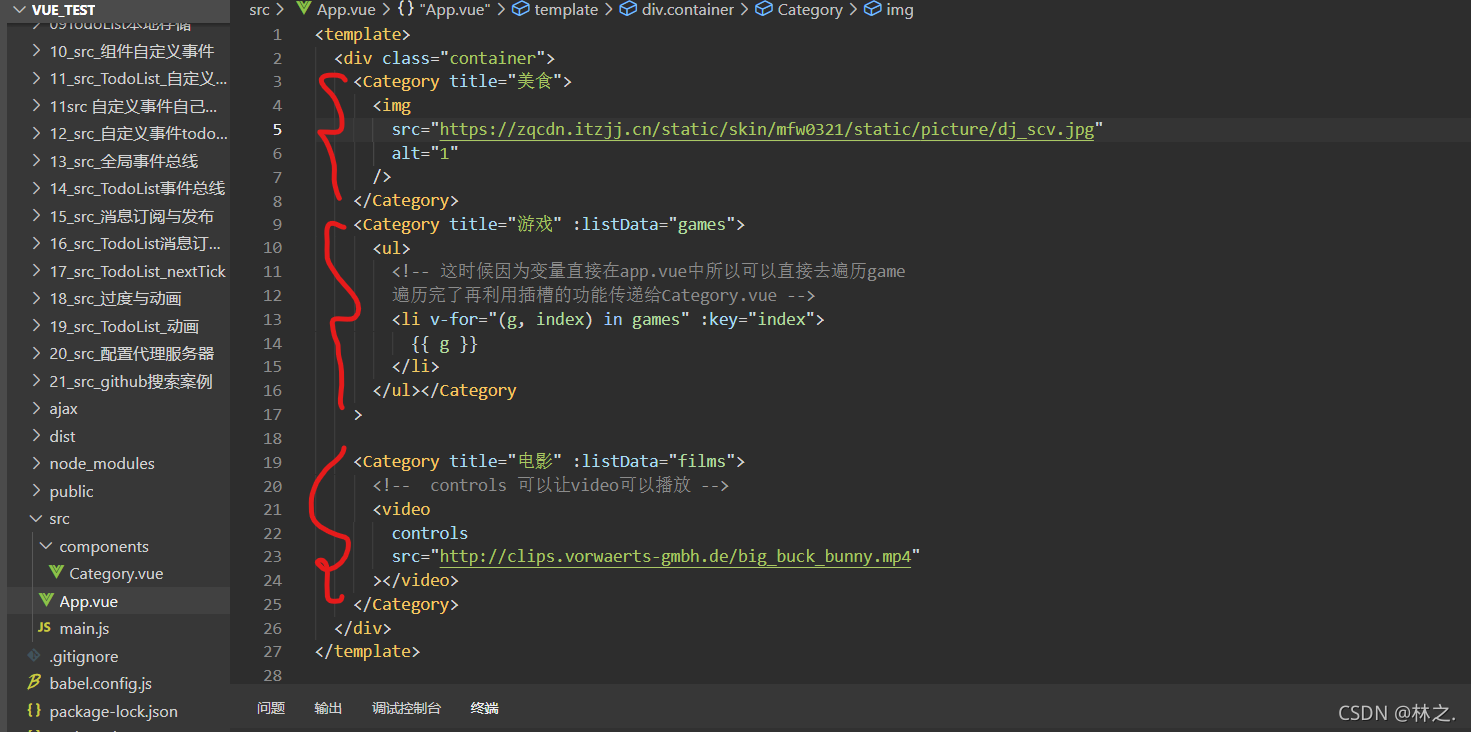1471x732 pixels.
Task: Click the Vue icon in breadcrumb before App.vue
Action: (x=305, y=10)
